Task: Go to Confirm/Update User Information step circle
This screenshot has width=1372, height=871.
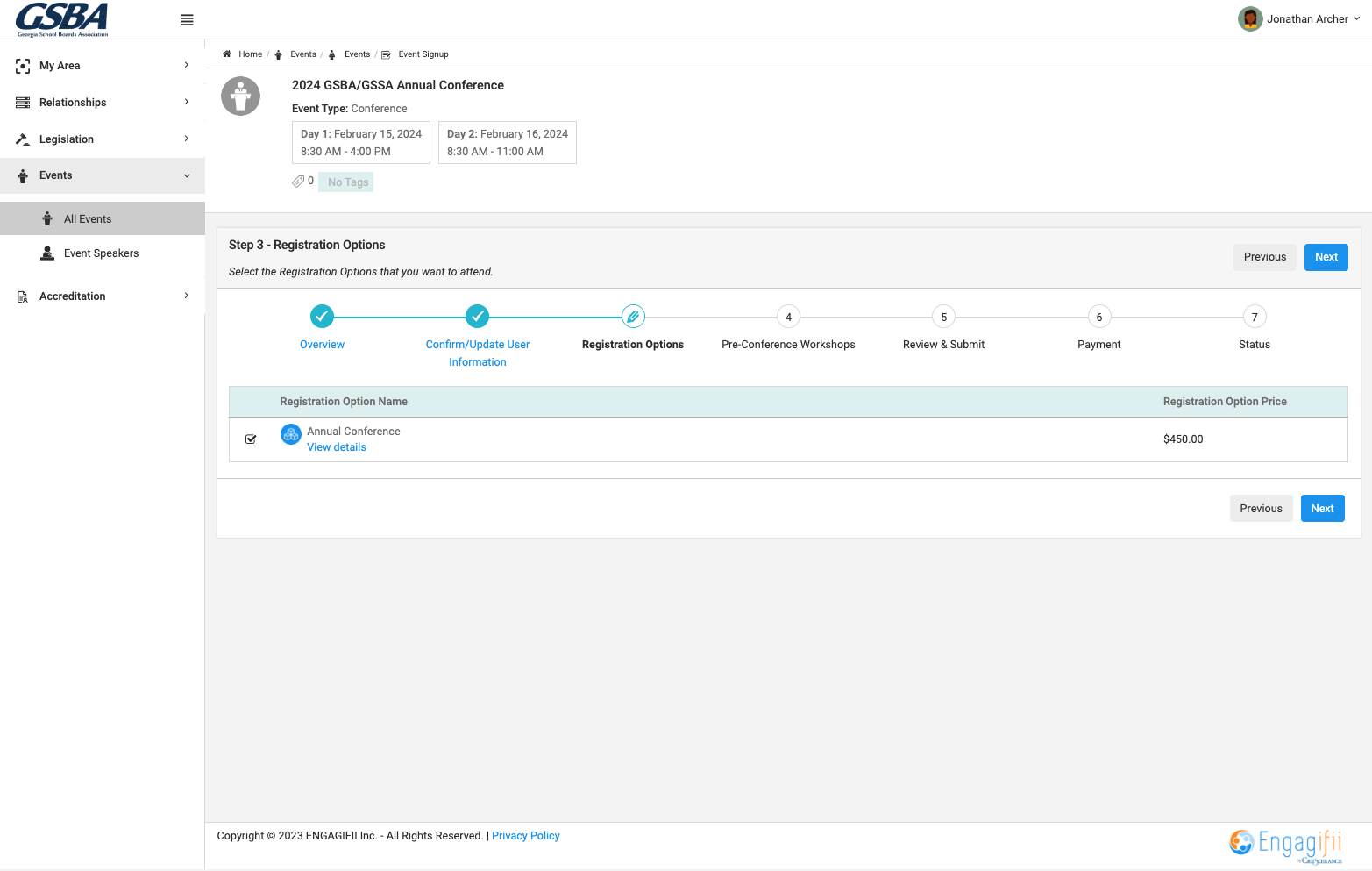Action: (477, 317)
